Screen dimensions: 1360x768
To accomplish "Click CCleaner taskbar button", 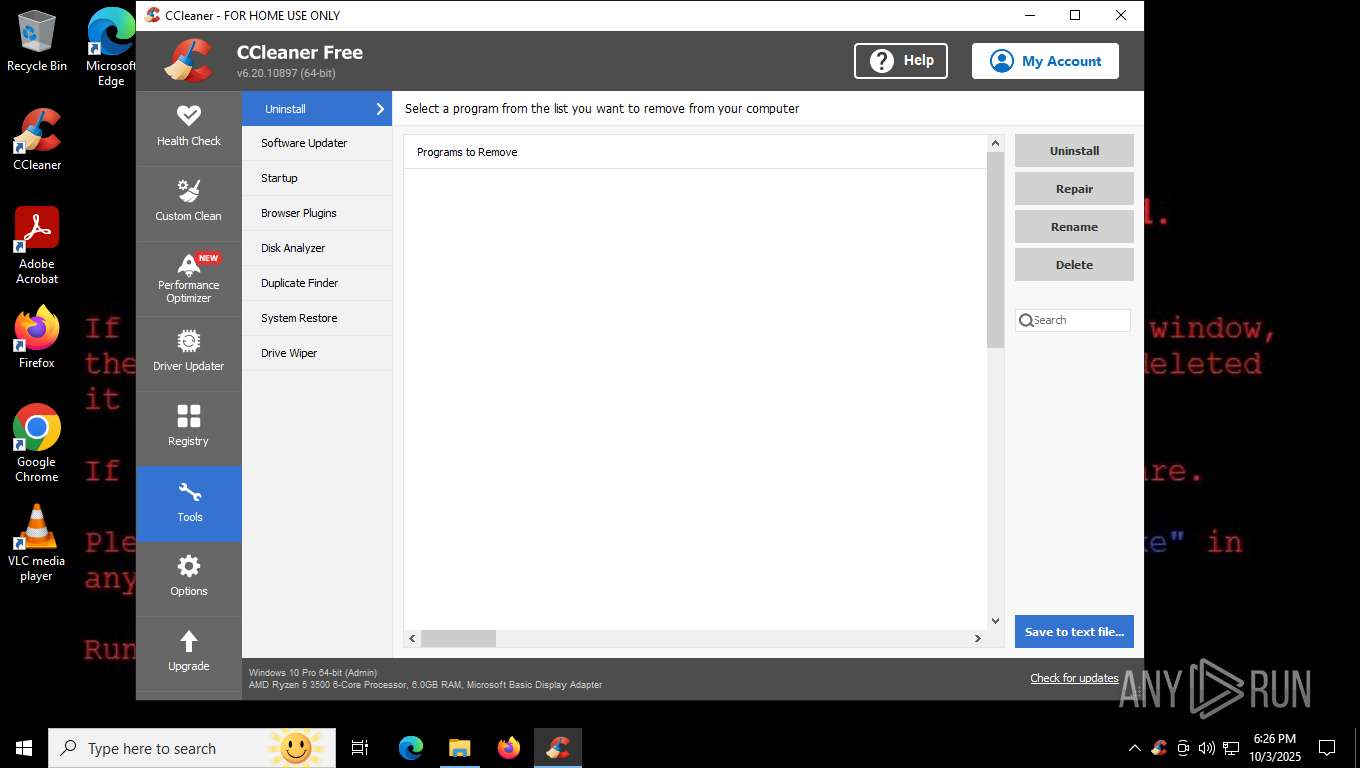I will click(557, 748).
